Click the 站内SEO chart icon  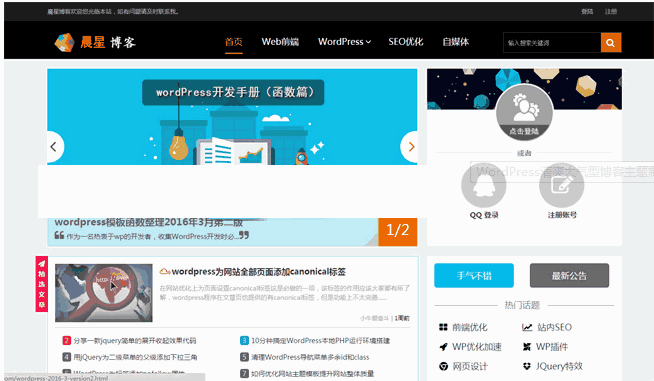click(x=527, y=327)
